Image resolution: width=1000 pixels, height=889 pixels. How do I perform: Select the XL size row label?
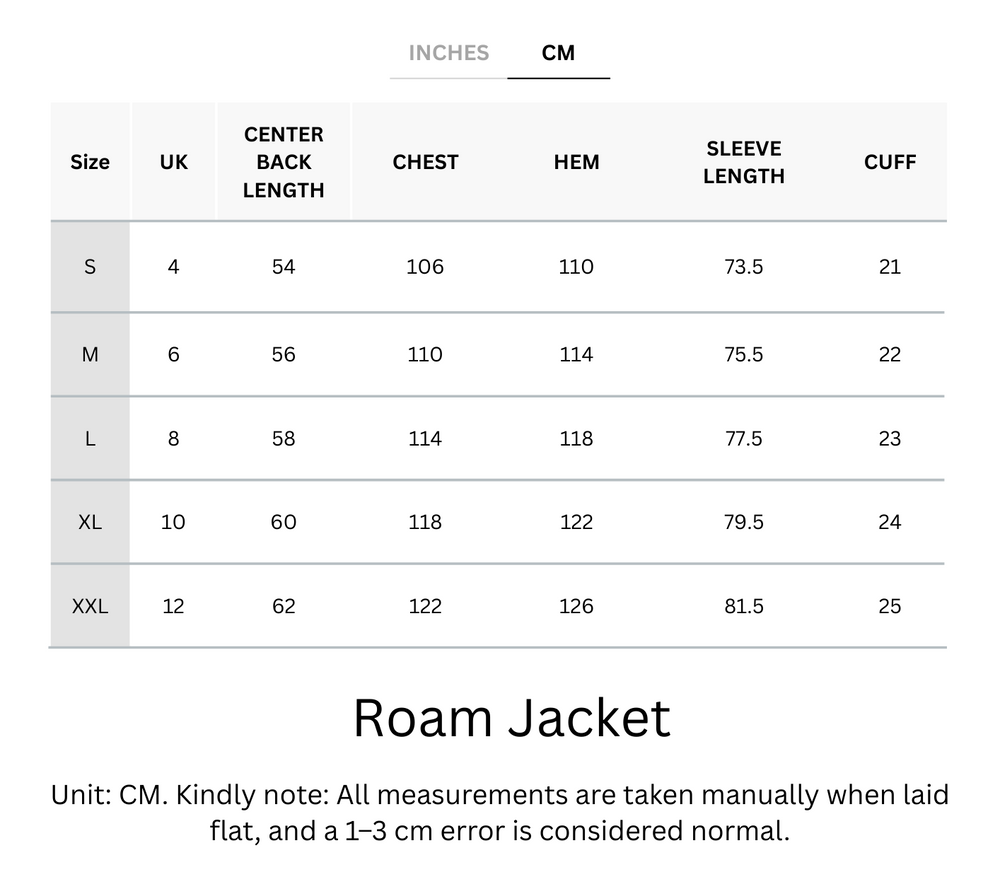point(90,522)
